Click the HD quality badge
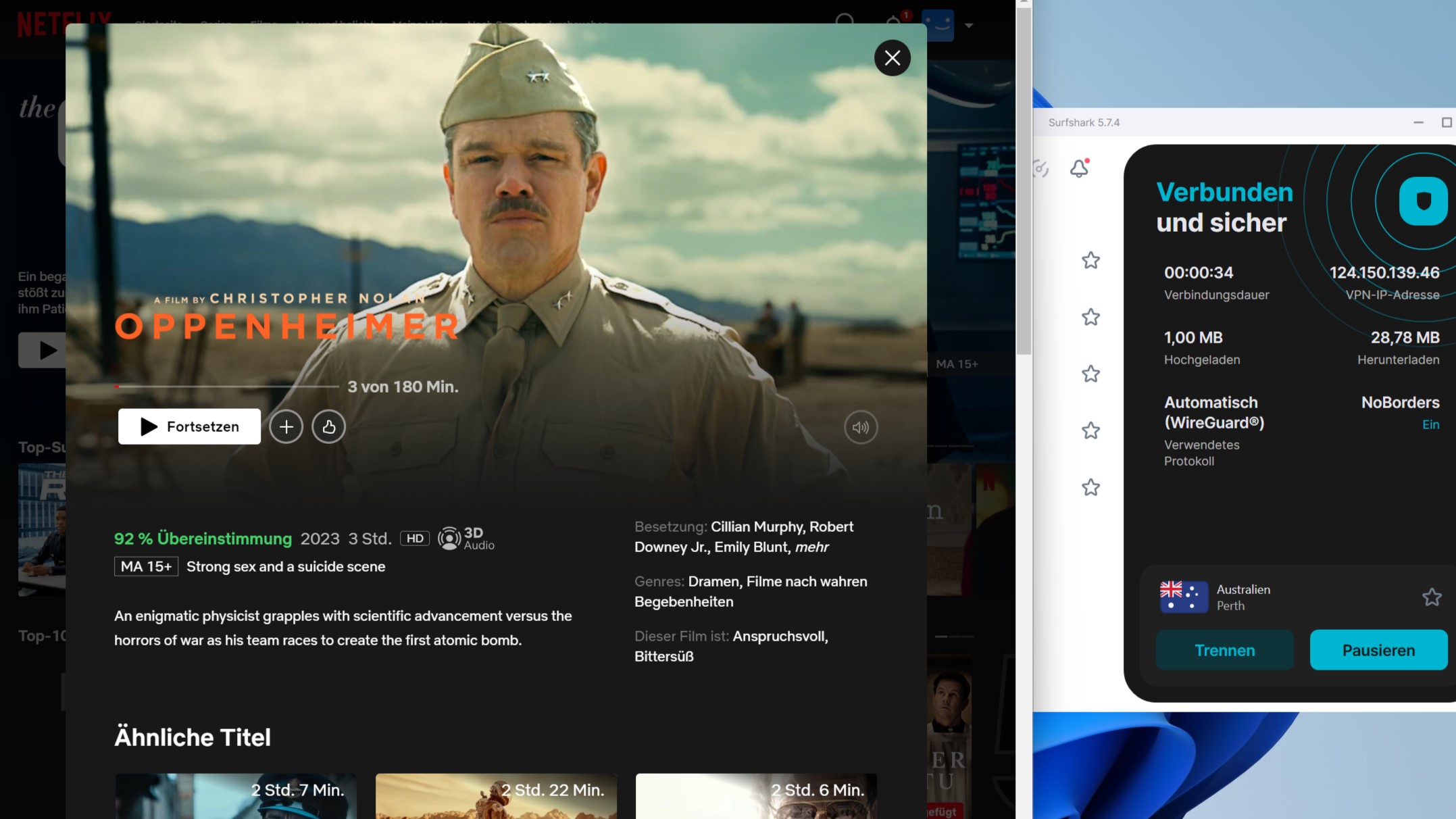The width and height of the screenshot is (1456, 819). pos(415,539)
